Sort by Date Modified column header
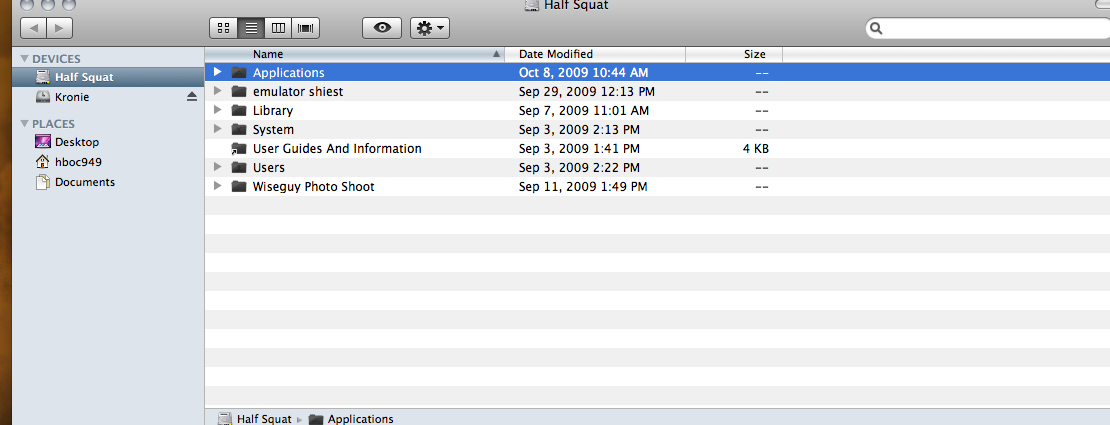 click(595, 54)
